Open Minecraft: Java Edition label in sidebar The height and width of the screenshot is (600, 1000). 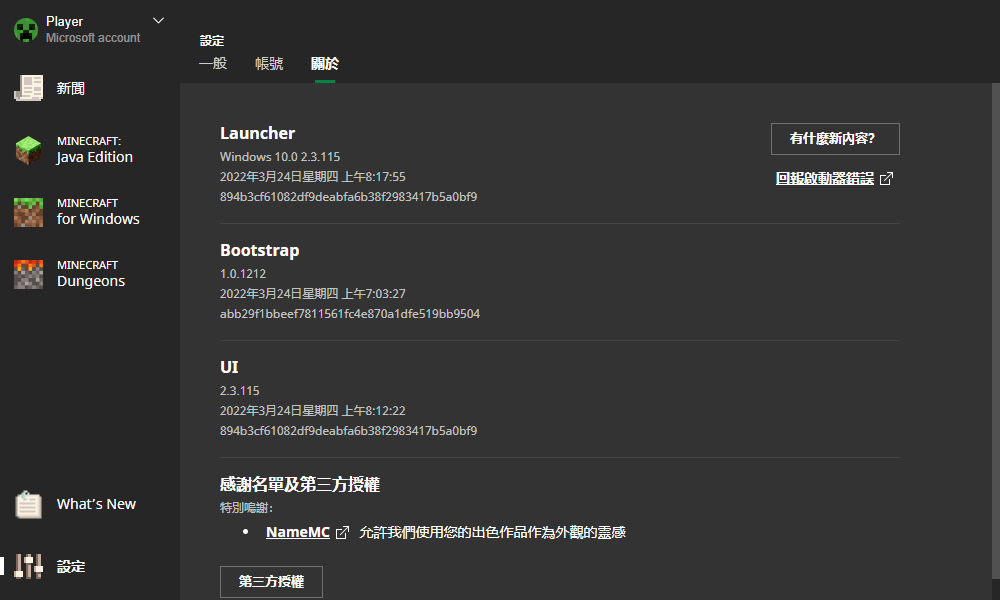(94, 150)
